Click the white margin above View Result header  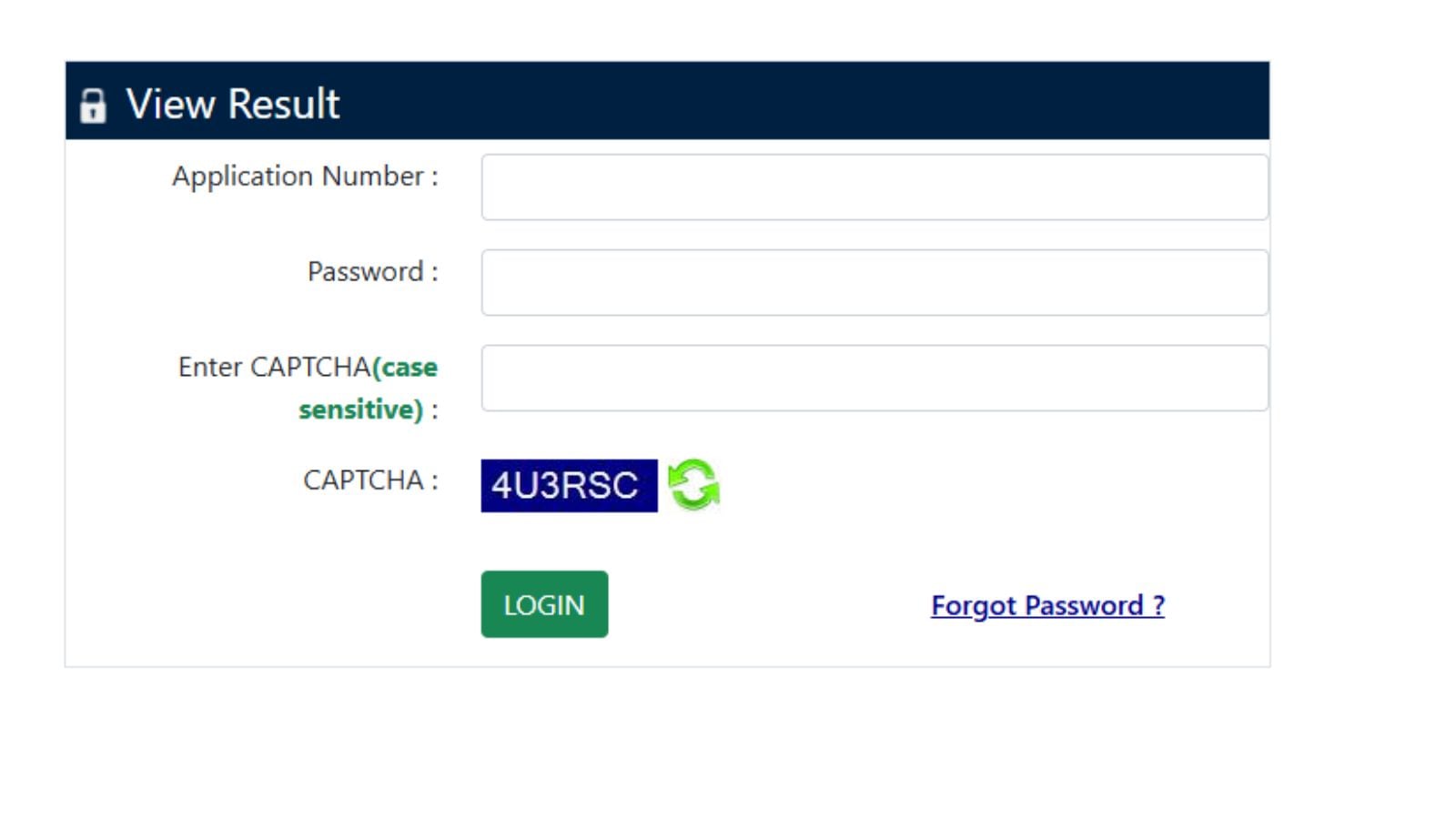pos(664,29)
